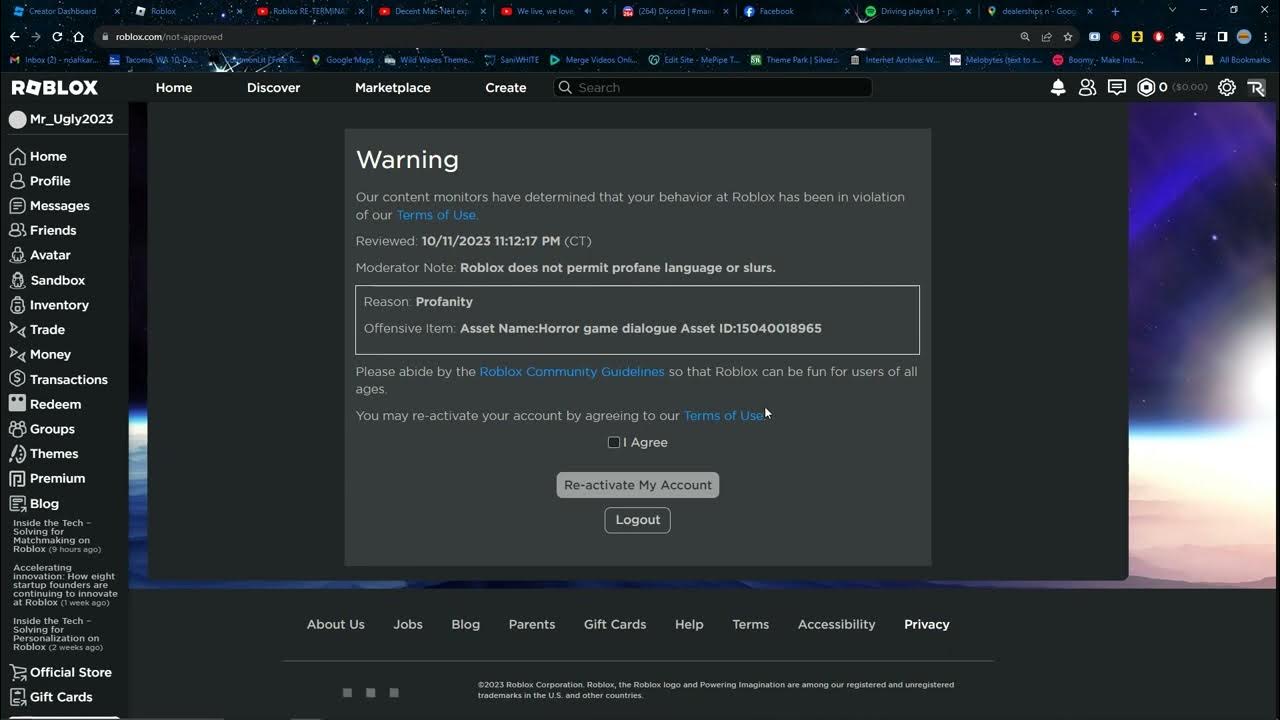Open All Bookmarks folder
This screenshot has width=1280, height=720.
1238,60
